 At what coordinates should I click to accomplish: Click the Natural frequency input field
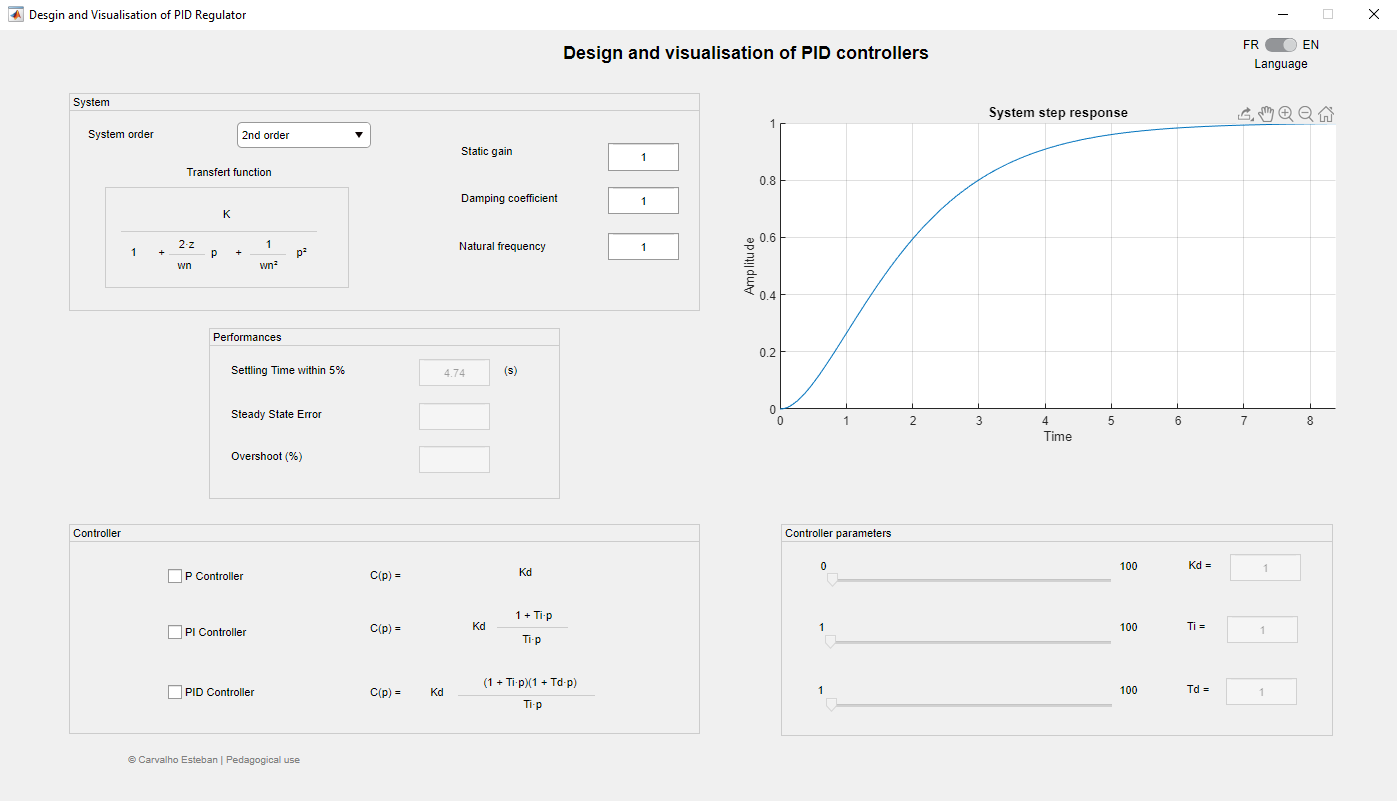(643, 247)
